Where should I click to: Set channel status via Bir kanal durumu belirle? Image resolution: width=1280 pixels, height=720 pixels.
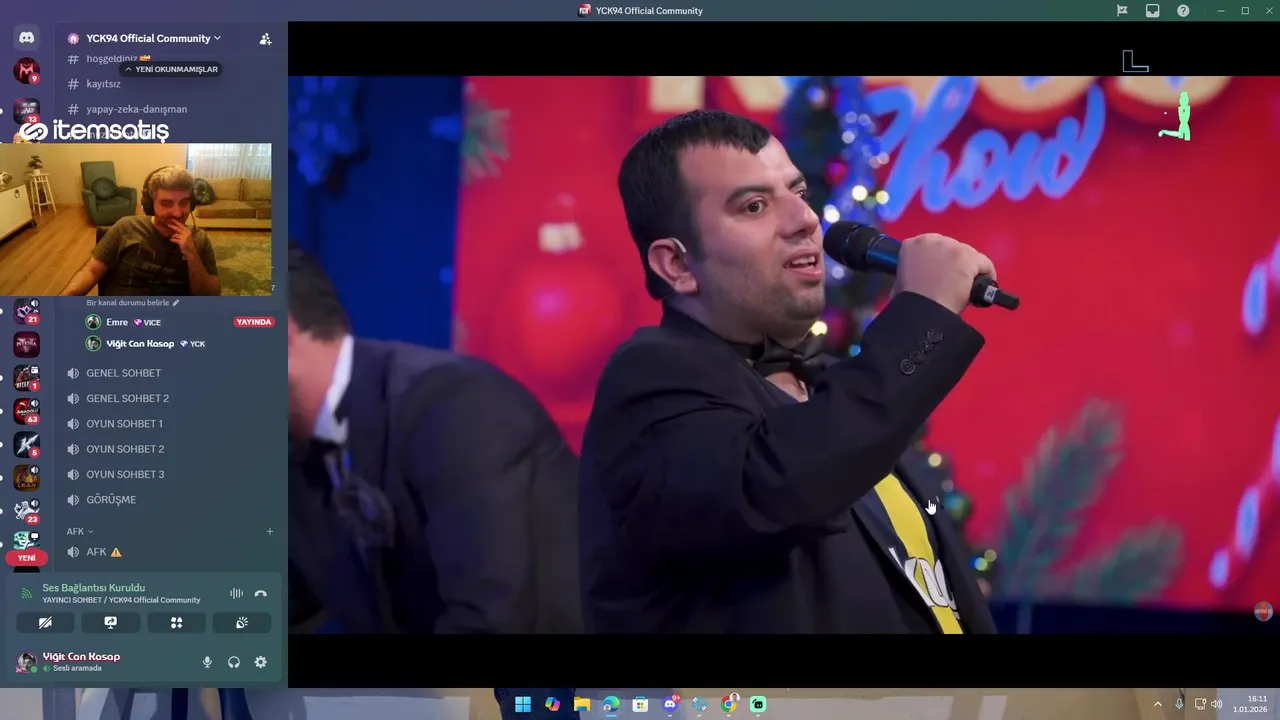pyautogui.click(x=133, y=302)
